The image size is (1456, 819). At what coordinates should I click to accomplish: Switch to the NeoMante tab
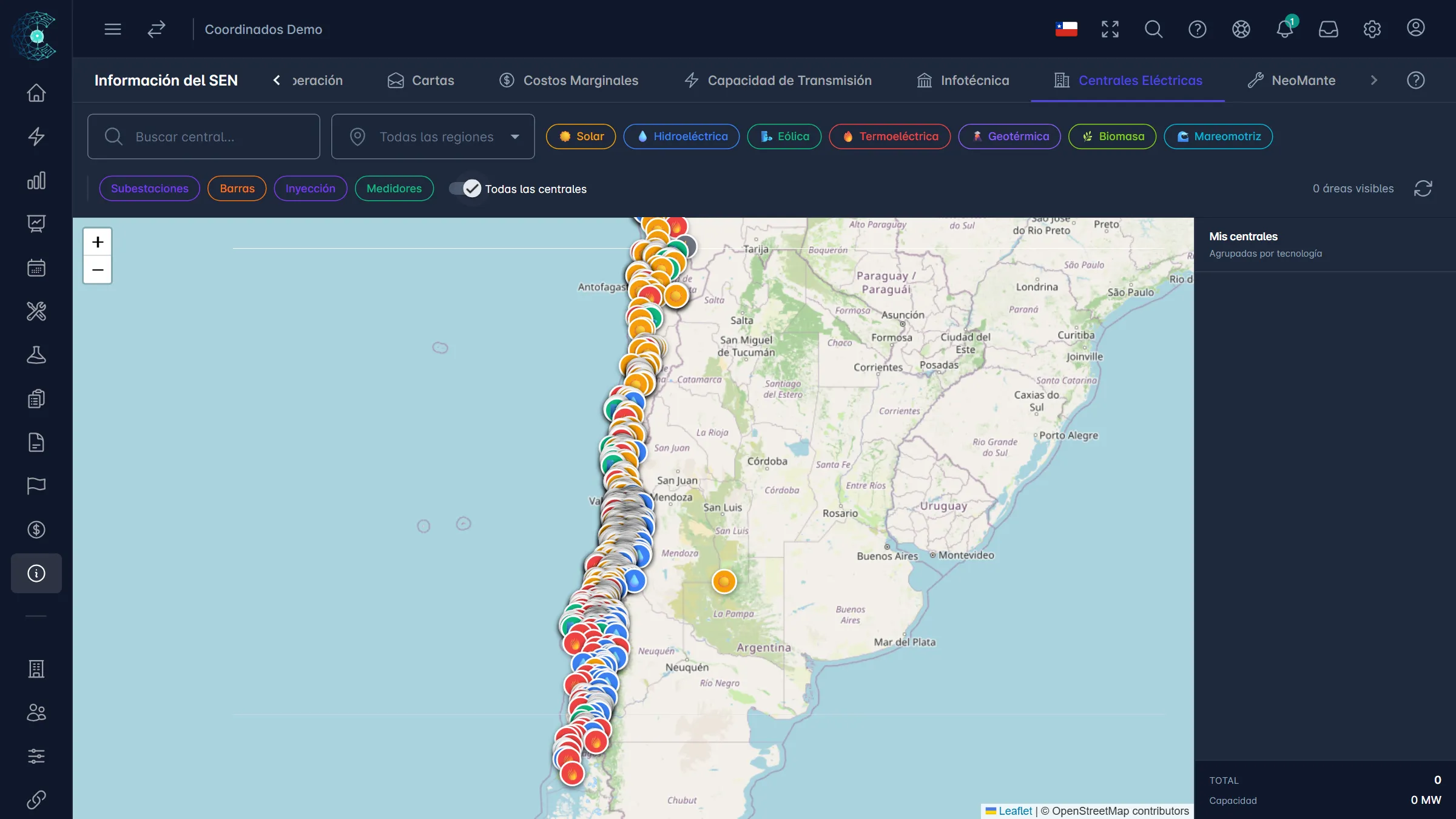pos(1292,80)
